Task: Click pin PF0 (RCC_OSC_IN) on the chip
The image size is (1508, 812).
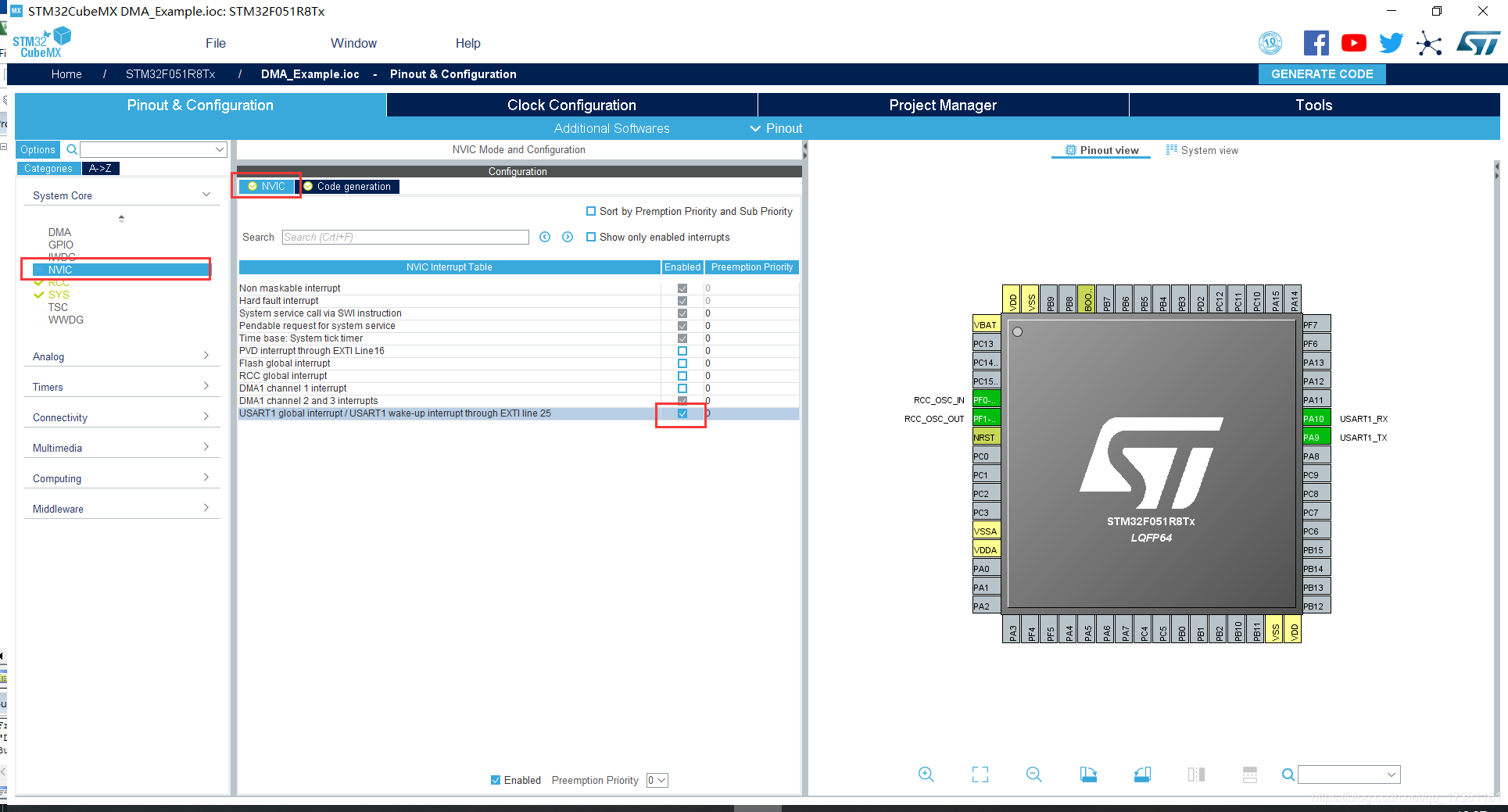Action: click(986, 400)
